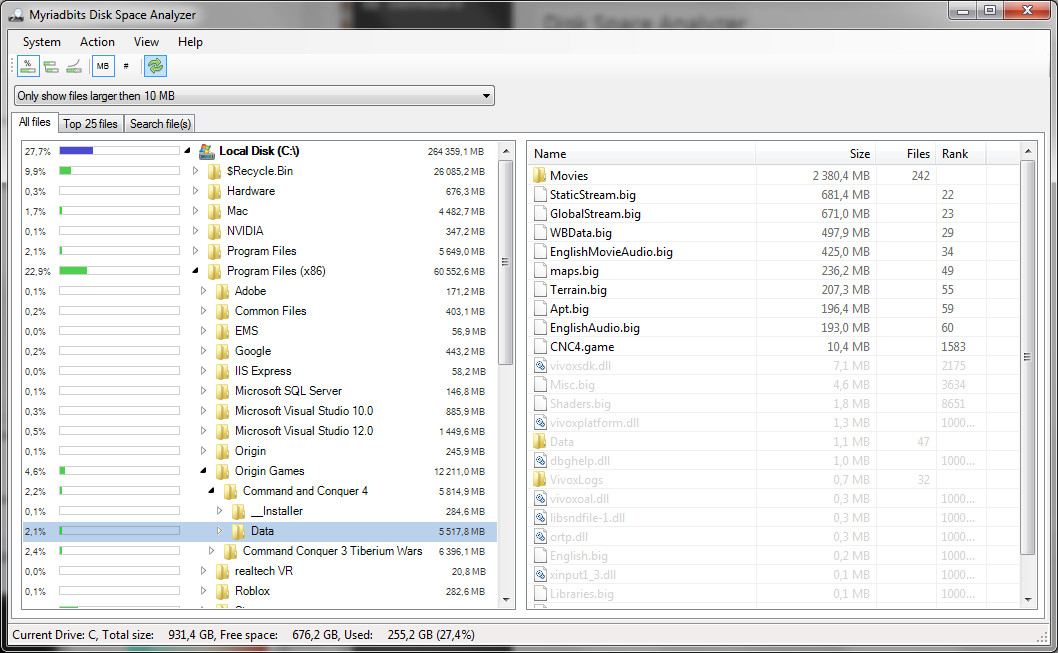1058x653 pixels.
Task: Click the NVIDIA folder icon
Action: pyautogui.click(x=215, y=231)
